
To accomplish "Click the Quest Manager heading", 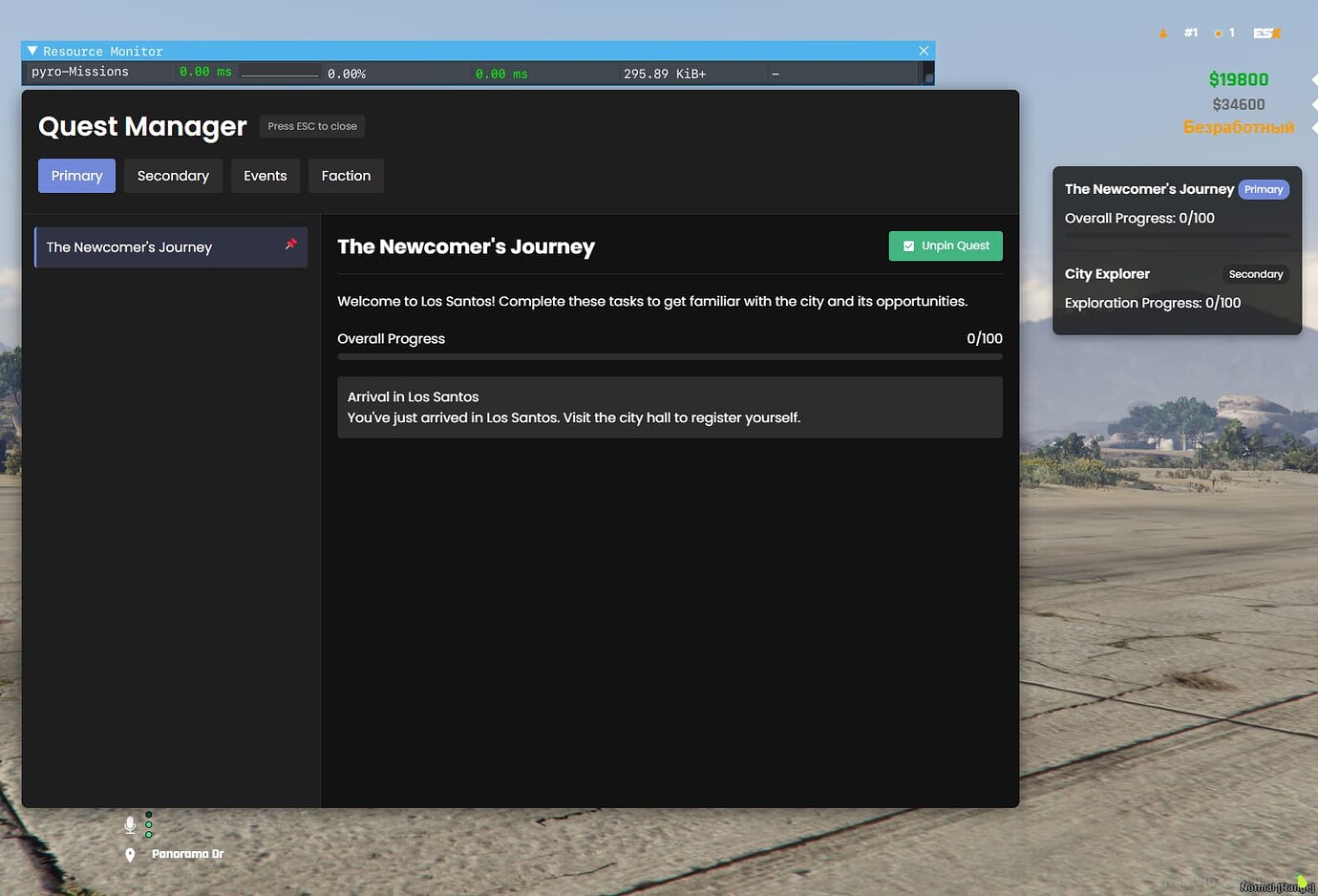I will (x=142, y=126).
